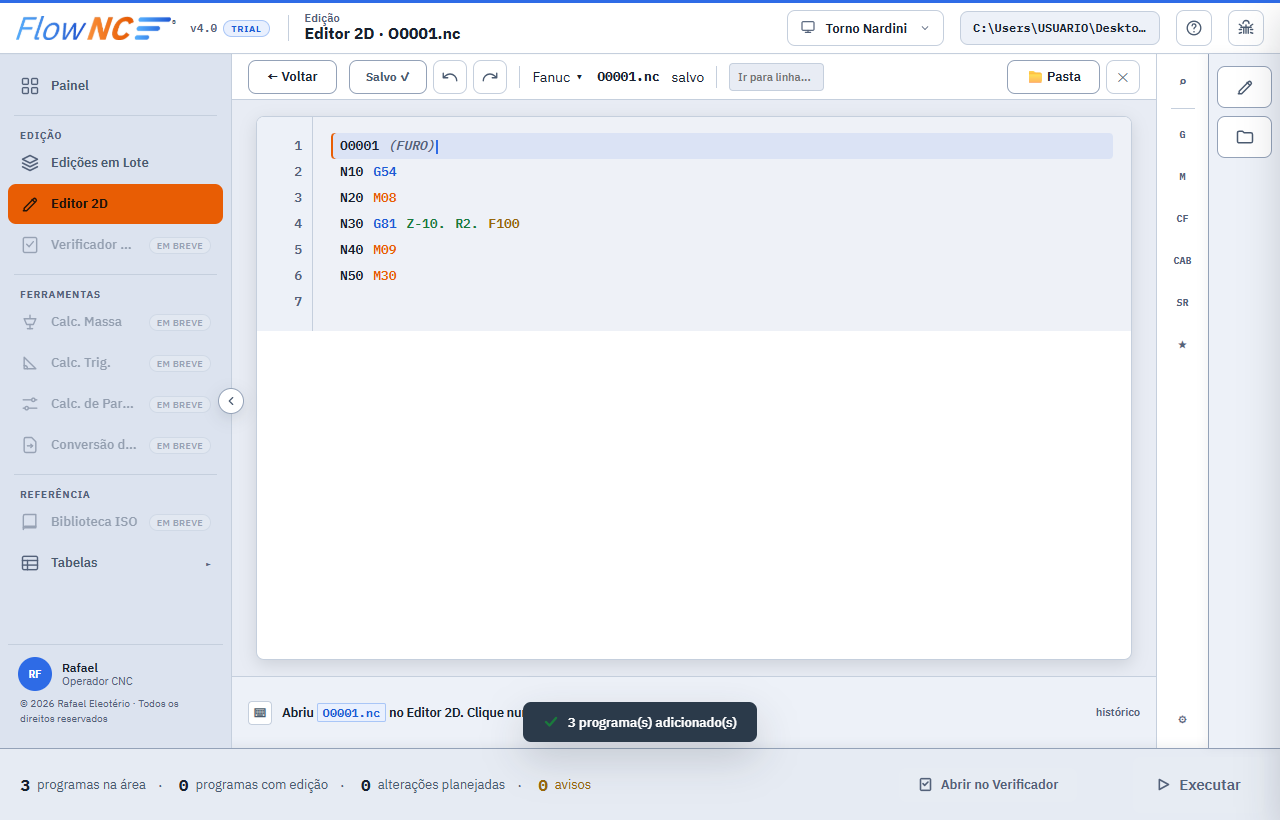
Task: Open the favorites star panel
Action: click(x=1183, y=344)
